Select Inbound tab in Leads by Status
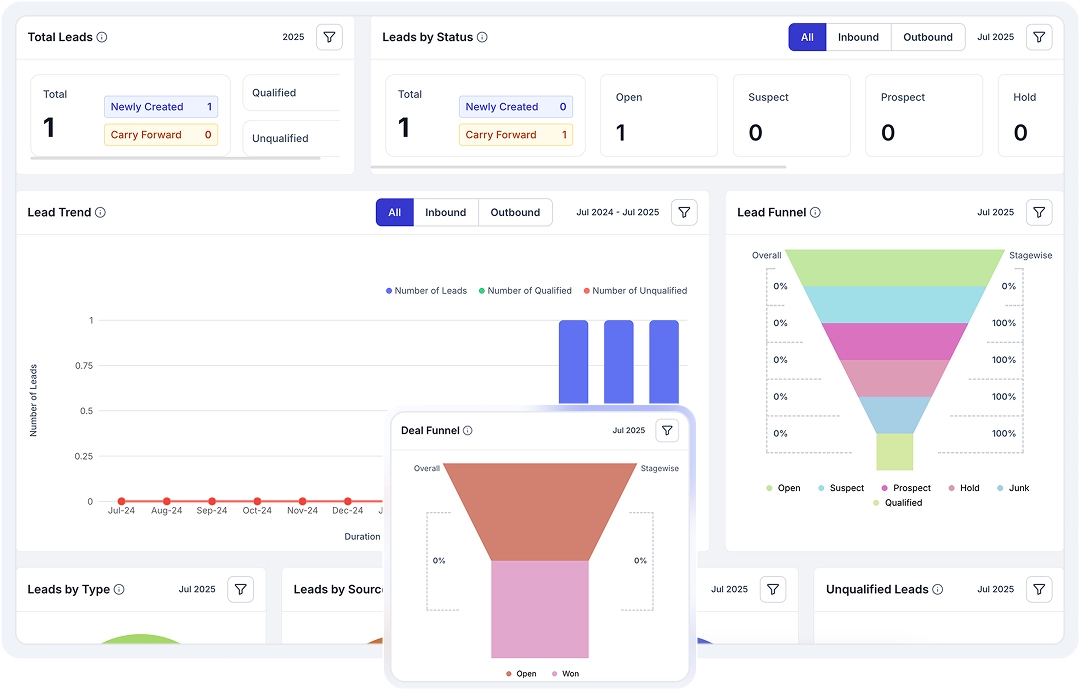1080x690 pixels. coord(858,37)
